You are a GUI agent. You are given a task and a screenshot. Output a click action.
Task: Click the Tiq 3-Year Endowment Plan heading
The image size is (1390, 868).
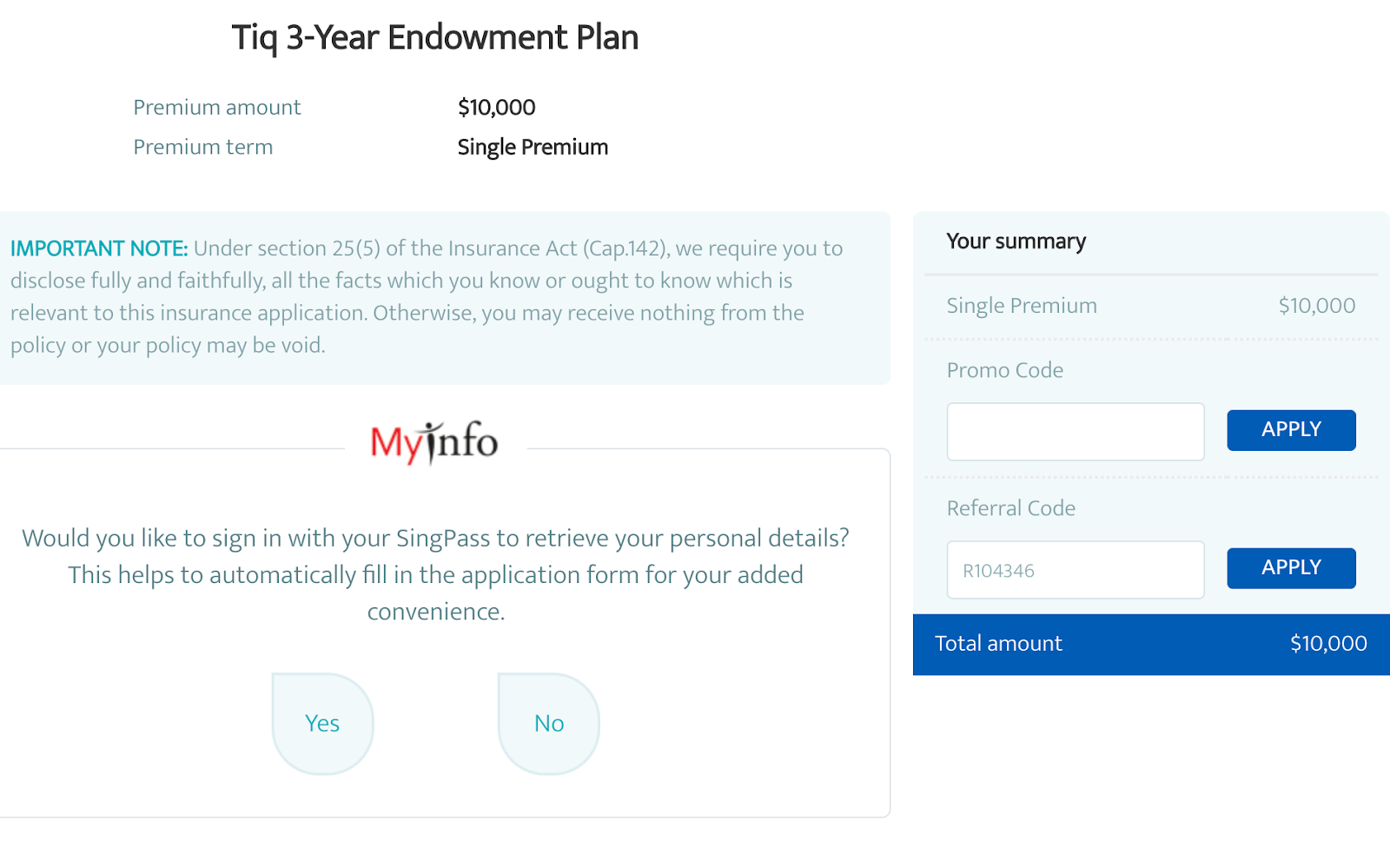[x=435, y=38]
